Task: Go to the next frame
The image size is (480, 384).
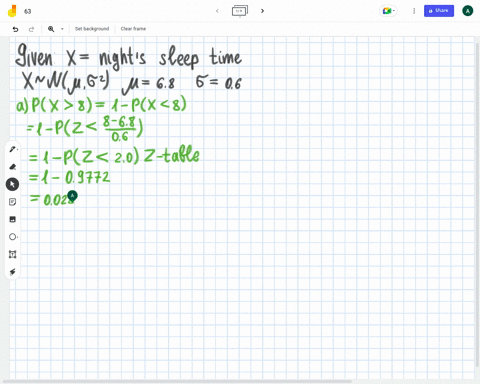Action: [x=262, y=11]
